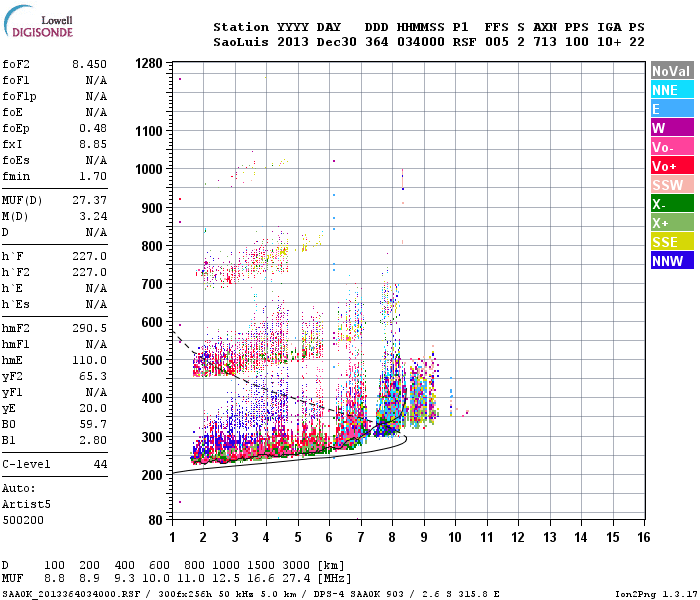Click the hmF2 value 290.5

[89, 329]
